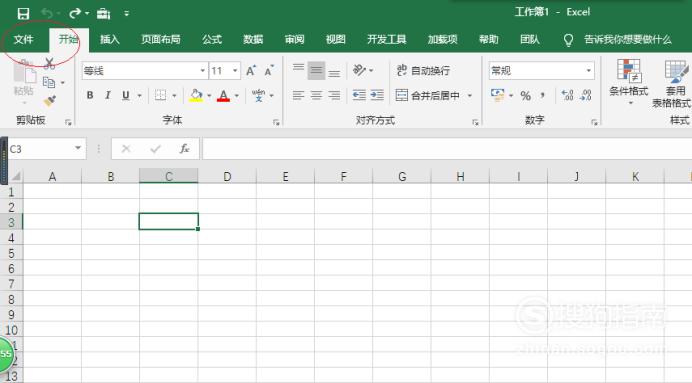The width and height of the screenshot is (692, 383).
Task: Open 条件格式 conditional formatting
Action: pos(628,82)
